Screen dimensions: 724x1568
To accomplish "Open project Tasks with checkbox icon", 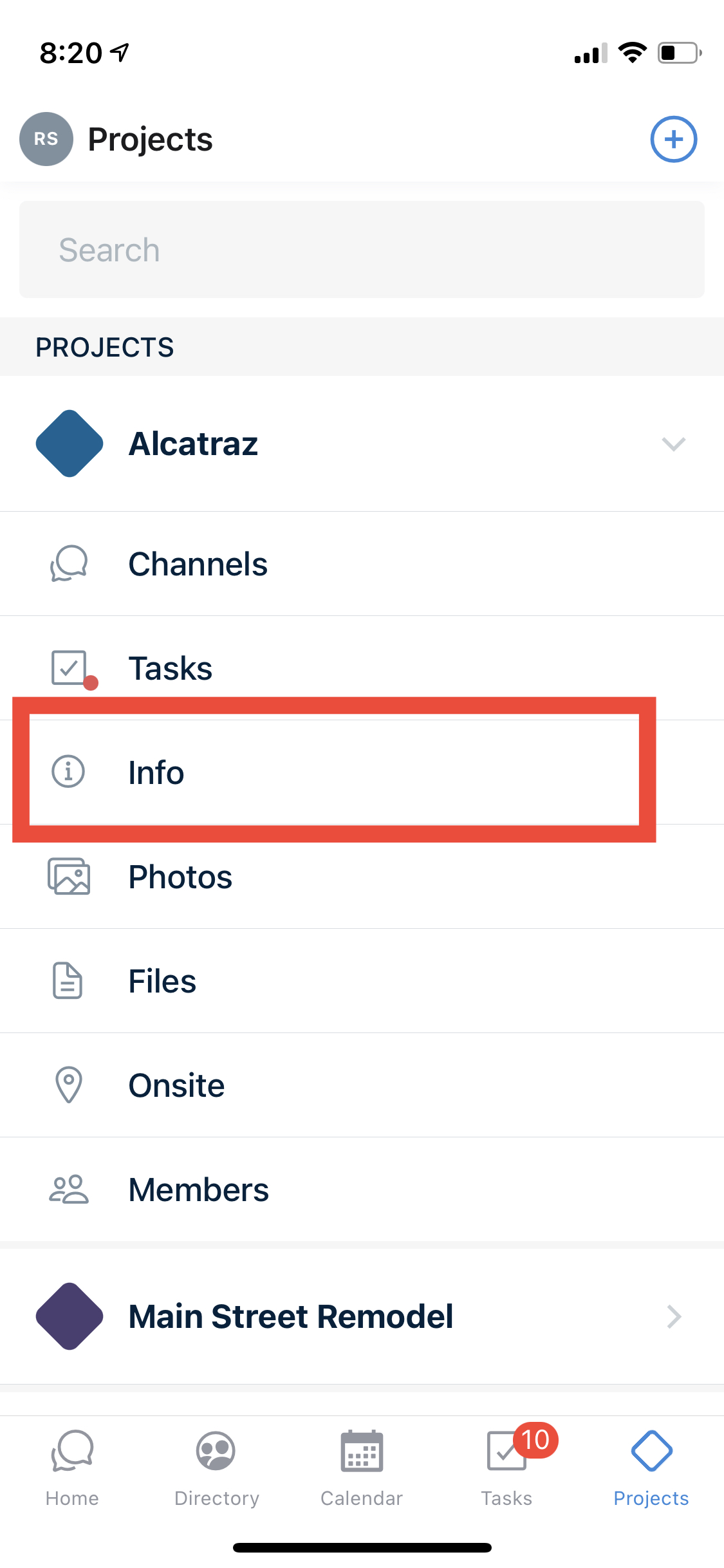I will 362,668.
